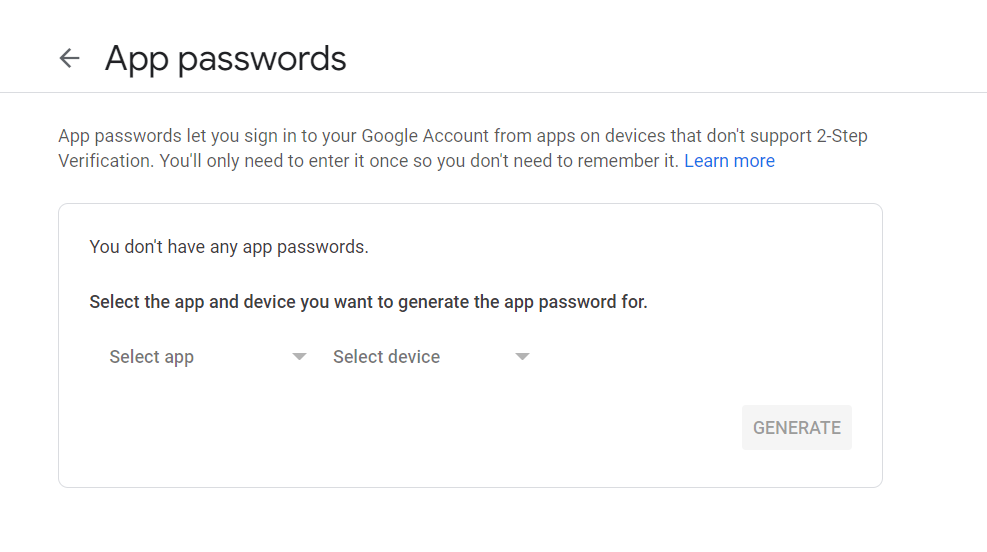Click the word "passwords" in the page title
This screenshot has height=552, width=987.
[262, 60]
